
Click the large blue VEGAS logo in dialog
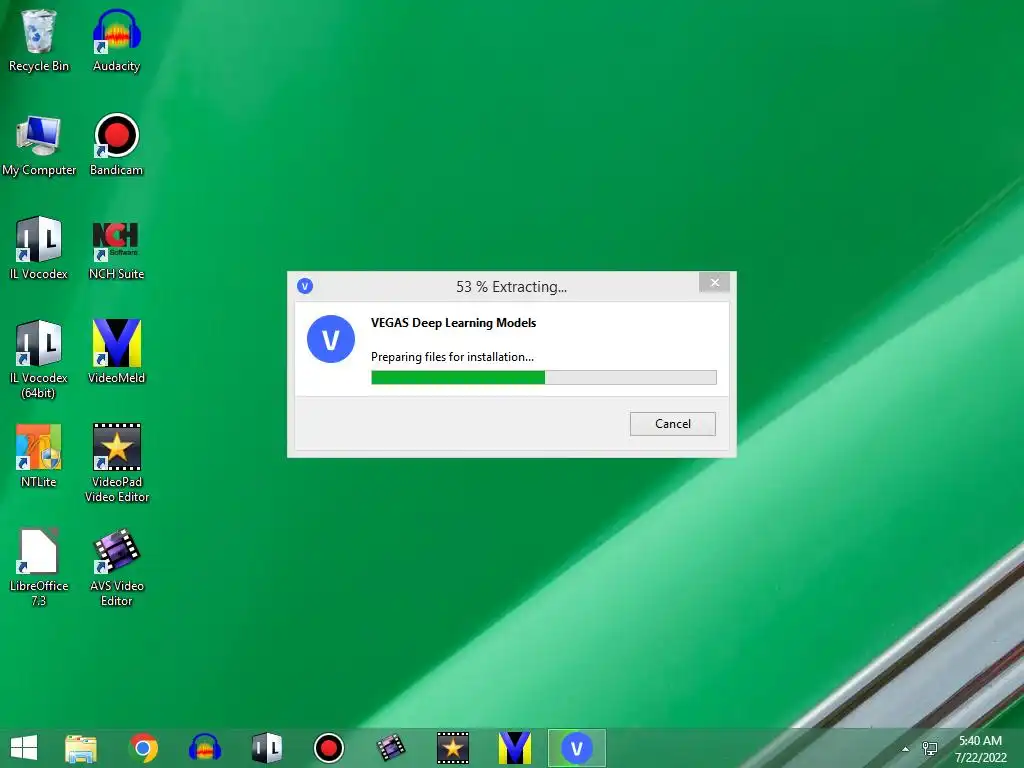point(331,339)
